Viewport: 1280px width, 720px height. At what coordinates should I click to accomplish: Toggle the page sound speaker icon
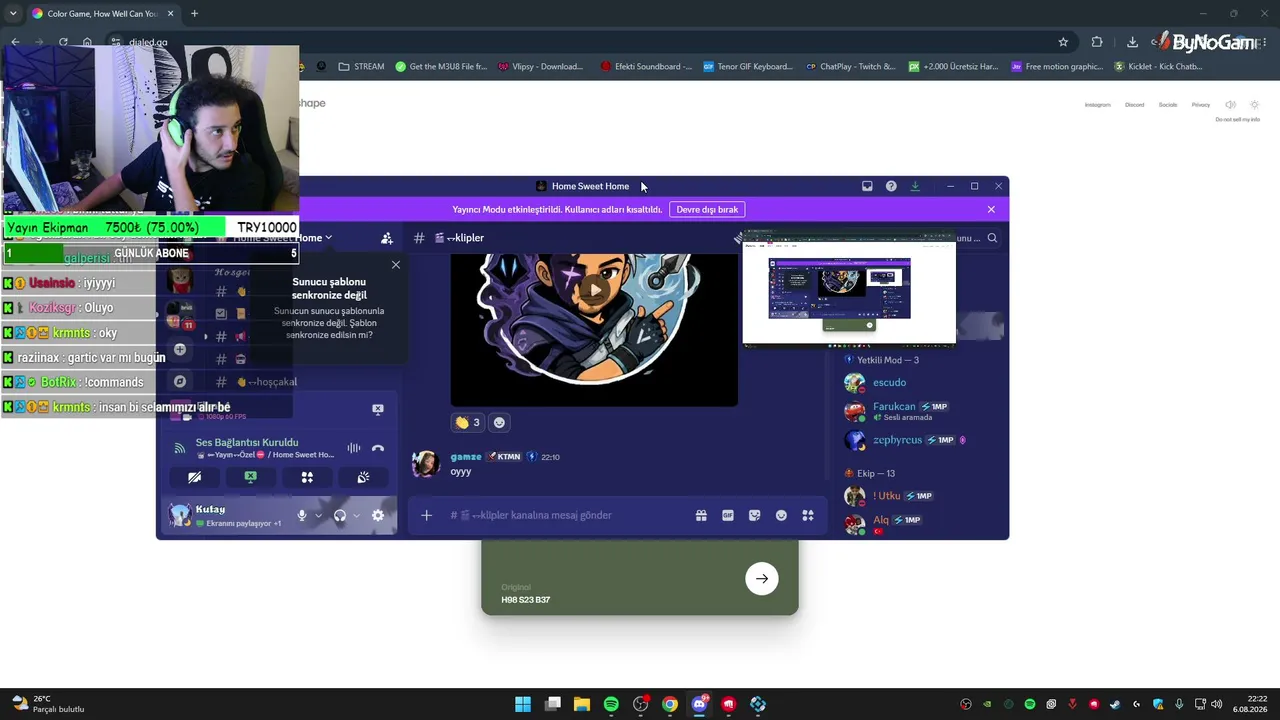(1230, 105)
